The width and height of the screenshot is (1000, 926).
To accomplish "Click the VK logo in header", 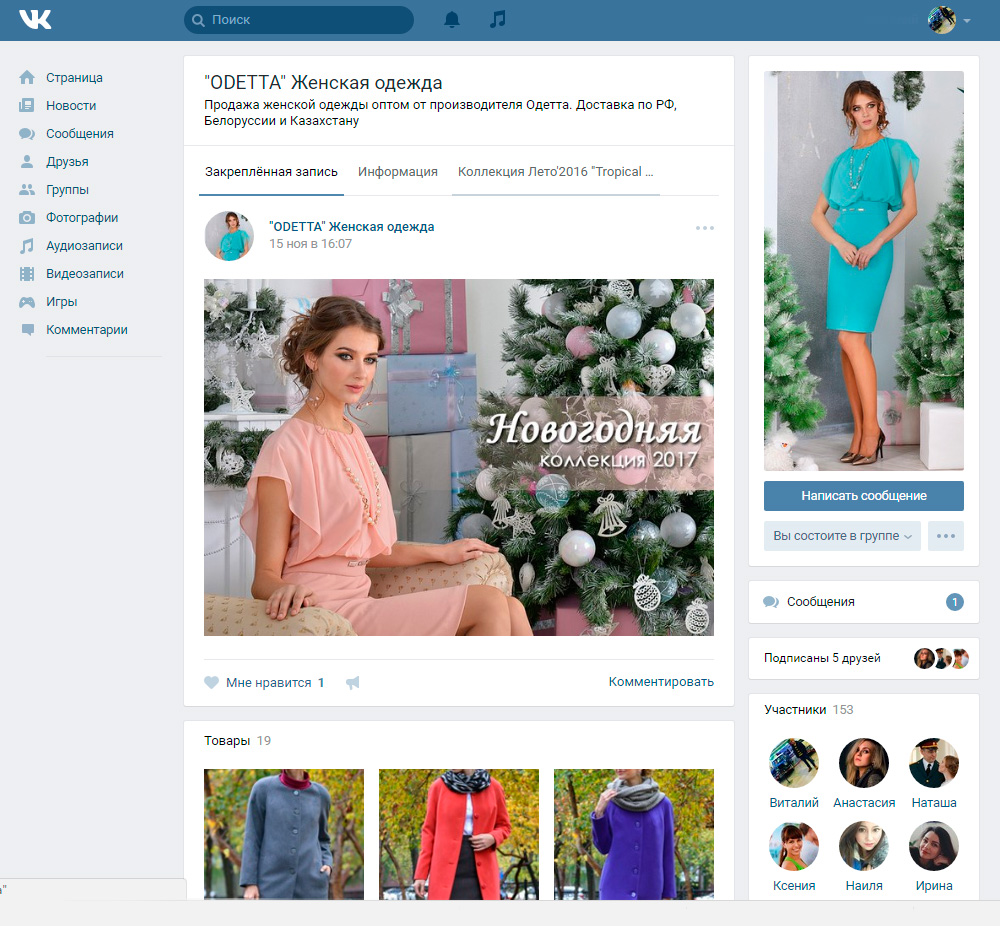I will point(35,20).
